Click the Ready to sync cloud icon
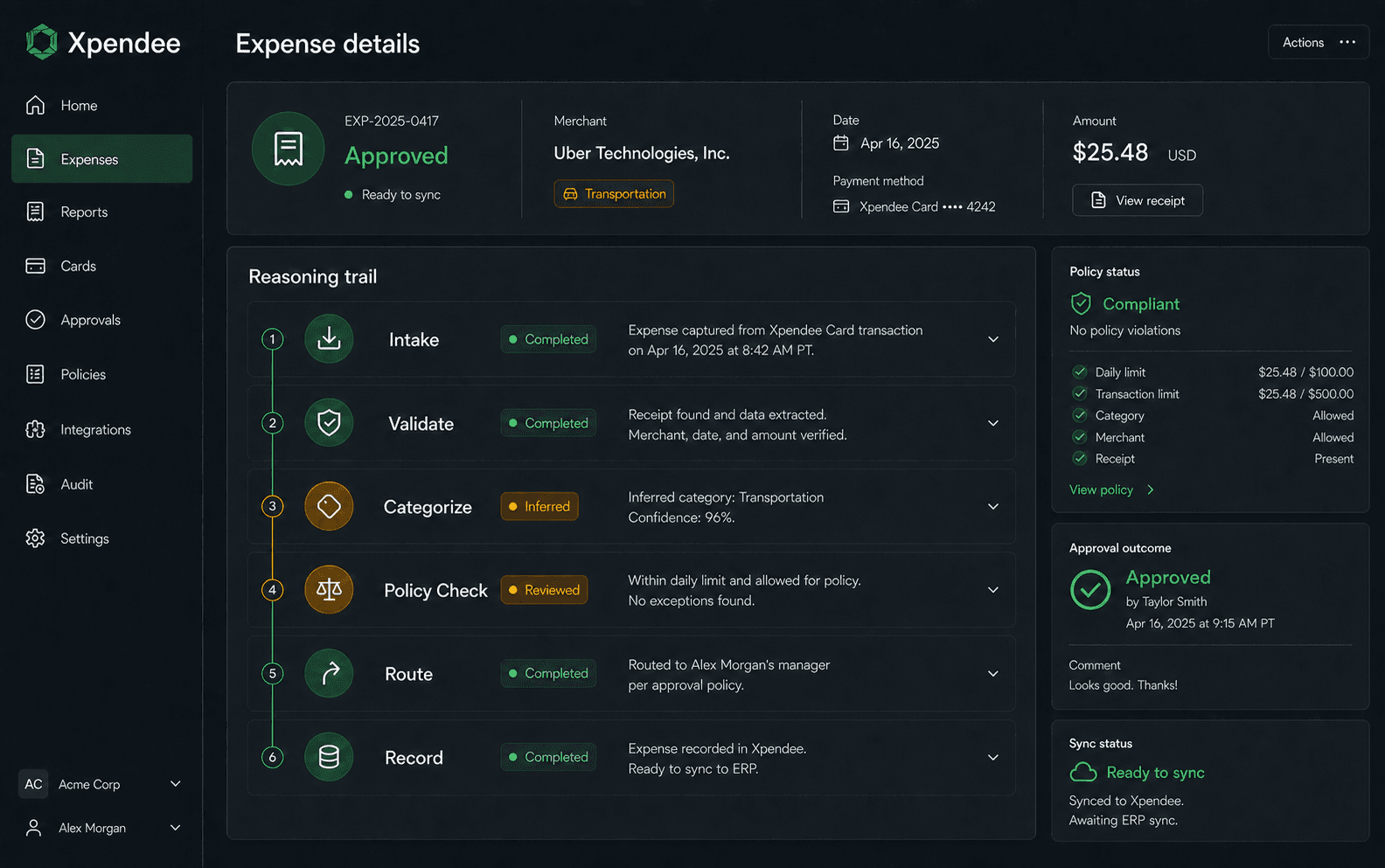Screen dimensions: 1385x868 (x=1083, y=772)
